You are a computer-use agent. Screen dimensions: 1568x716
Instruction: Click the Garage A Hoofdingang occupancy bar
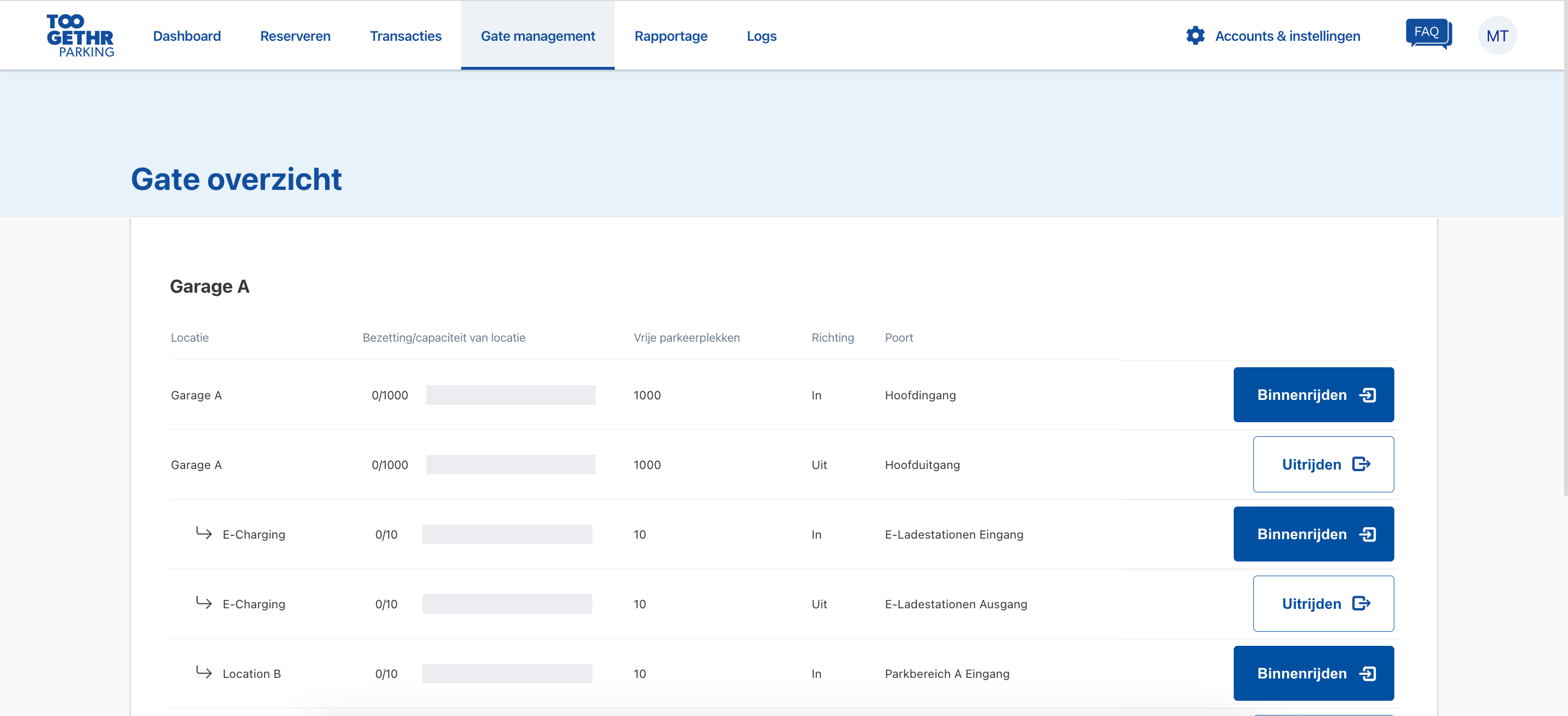tap(510, 395)
